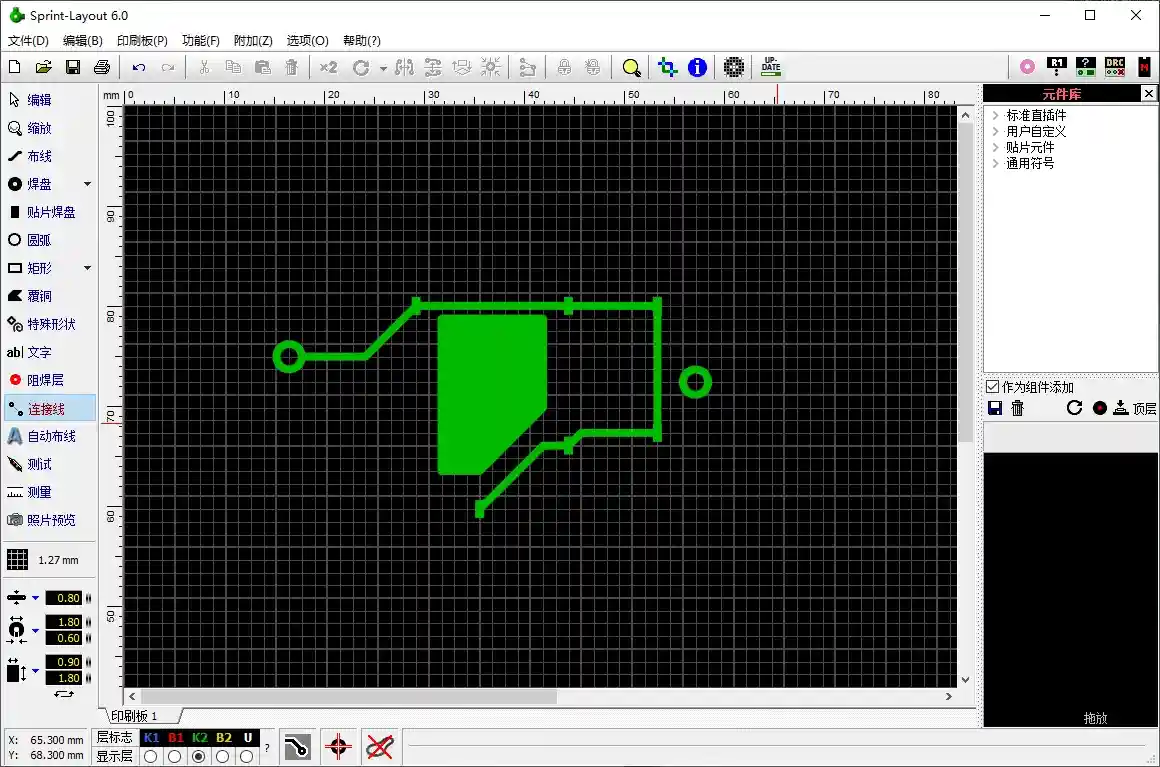Open the track width preset dropdown arrow
1160x767 pixels.
pyautogui.click(x=35, y=598)
